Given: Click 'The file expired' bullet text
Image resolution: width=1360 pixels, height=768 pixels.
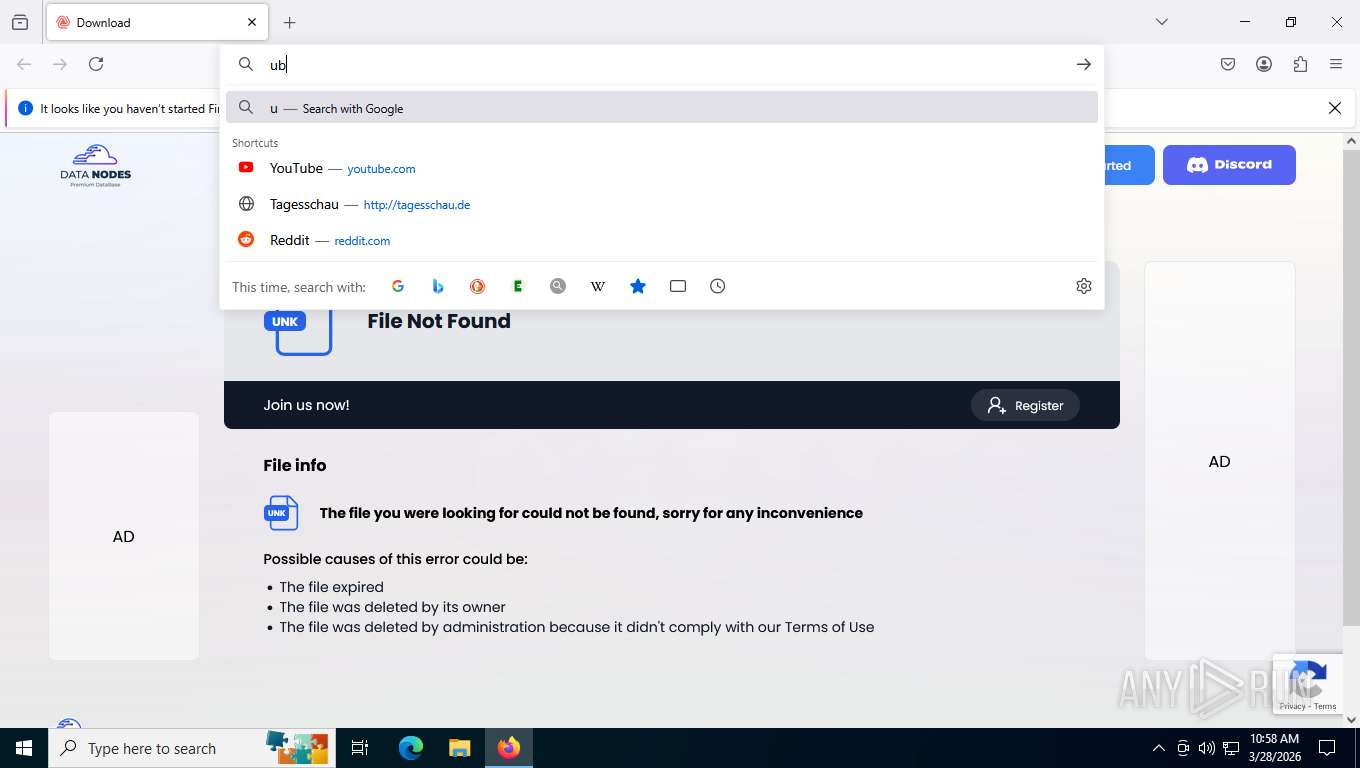Looking at the screenshot, I should coord(331,587).
